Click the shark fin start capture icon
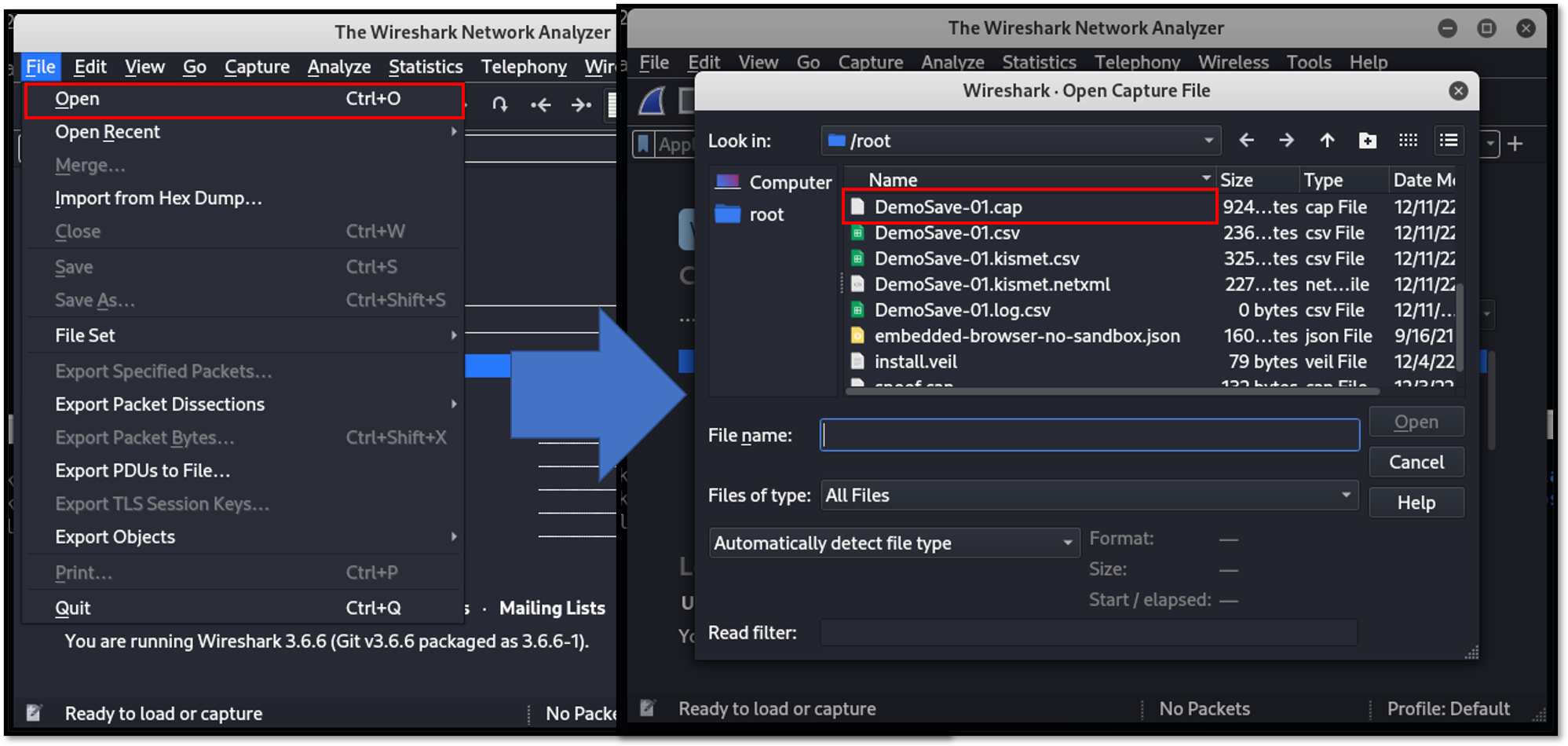Image resolution: width=1568 pixels, height=746 pixels. click(652, 101)
